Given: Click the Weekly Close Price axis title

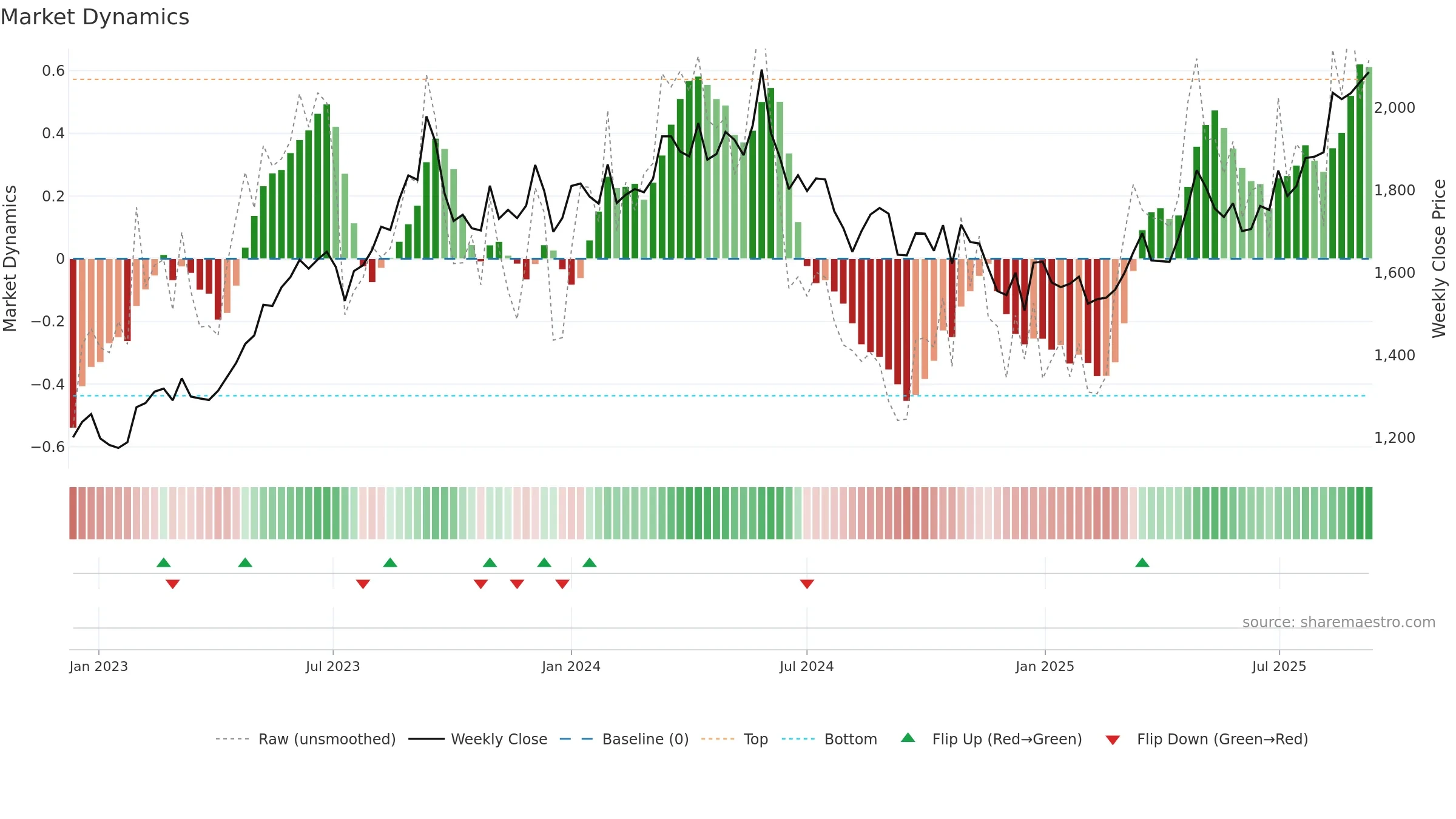Looking at the screenshot, I should pyautogui.click(x=1439, y=258).
